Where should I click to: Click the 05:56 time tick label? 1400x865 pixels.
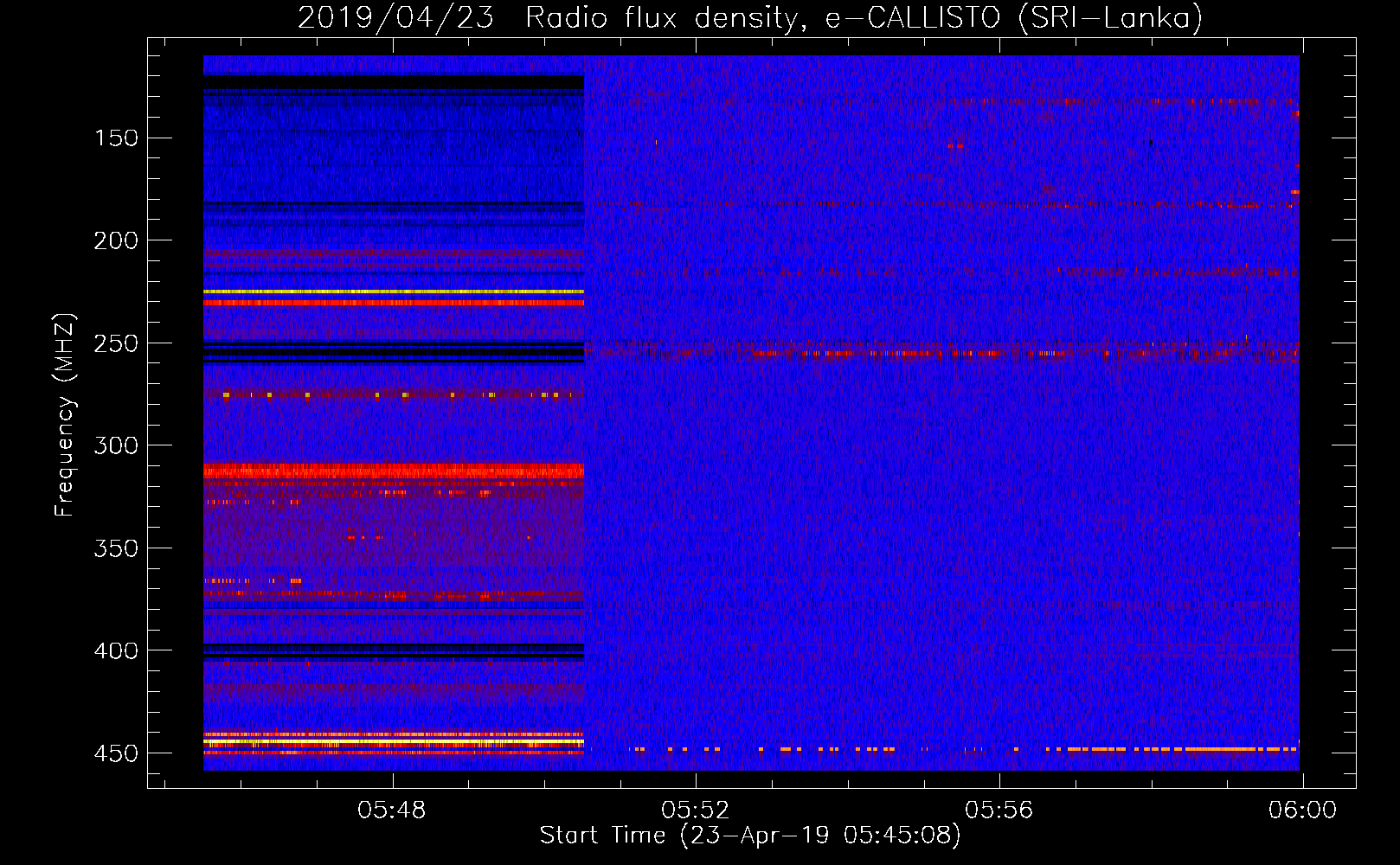pos(999,811)
